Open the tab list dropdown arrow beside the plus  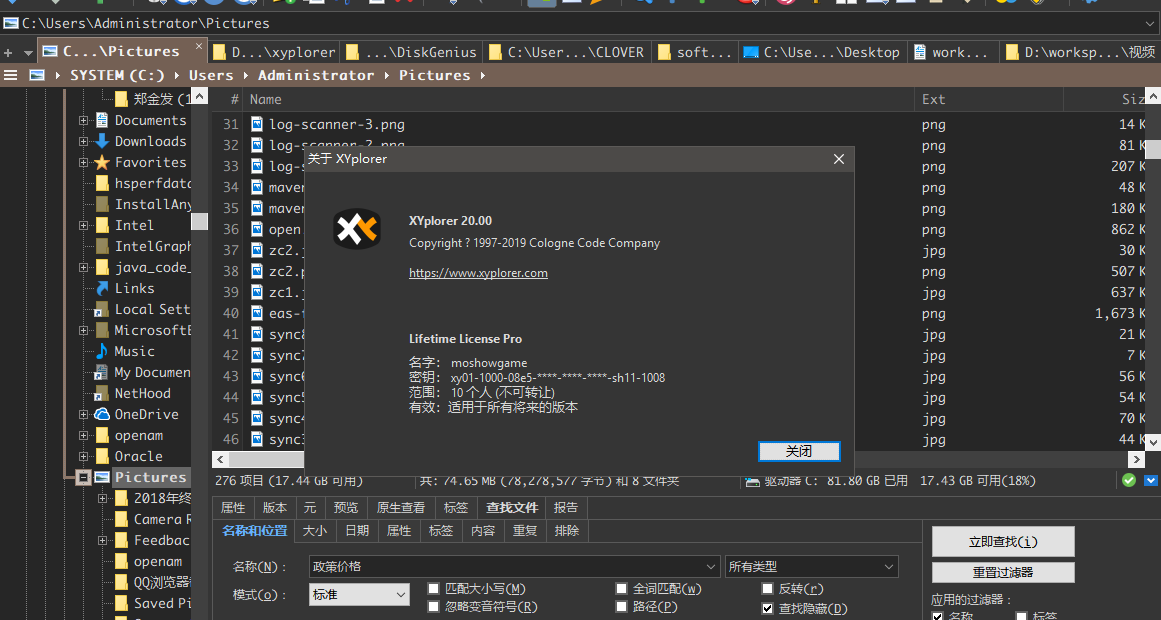[28, 53]
